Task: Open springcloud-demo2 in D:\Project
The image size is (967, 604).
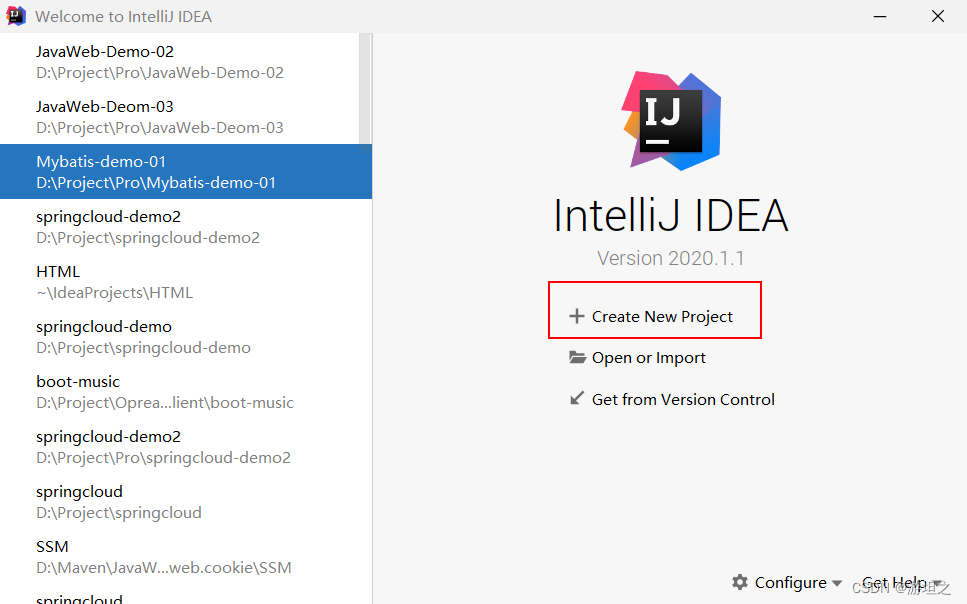Action: click(186, 226)
